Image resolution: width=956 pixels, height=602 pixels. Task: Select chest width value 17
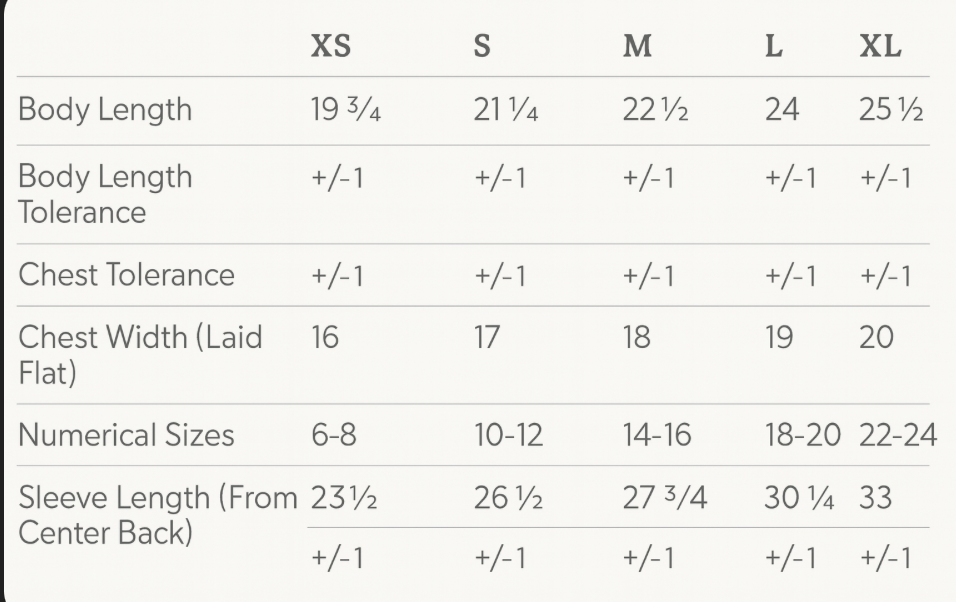(486, 338)
